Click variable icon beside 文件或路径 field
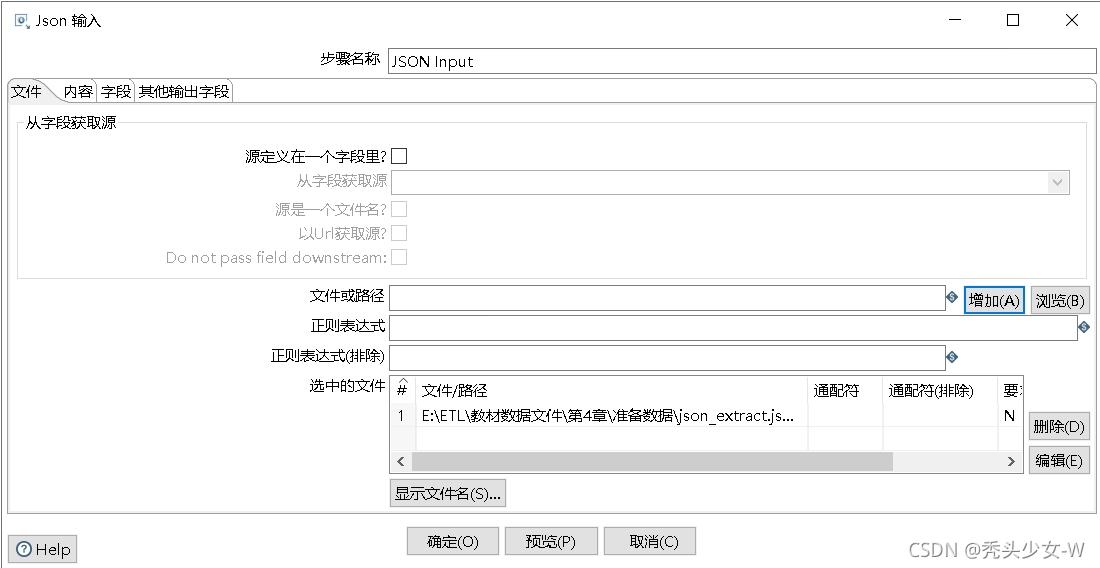The height and width of the screenshot is (568, 1100). [952, 297]
